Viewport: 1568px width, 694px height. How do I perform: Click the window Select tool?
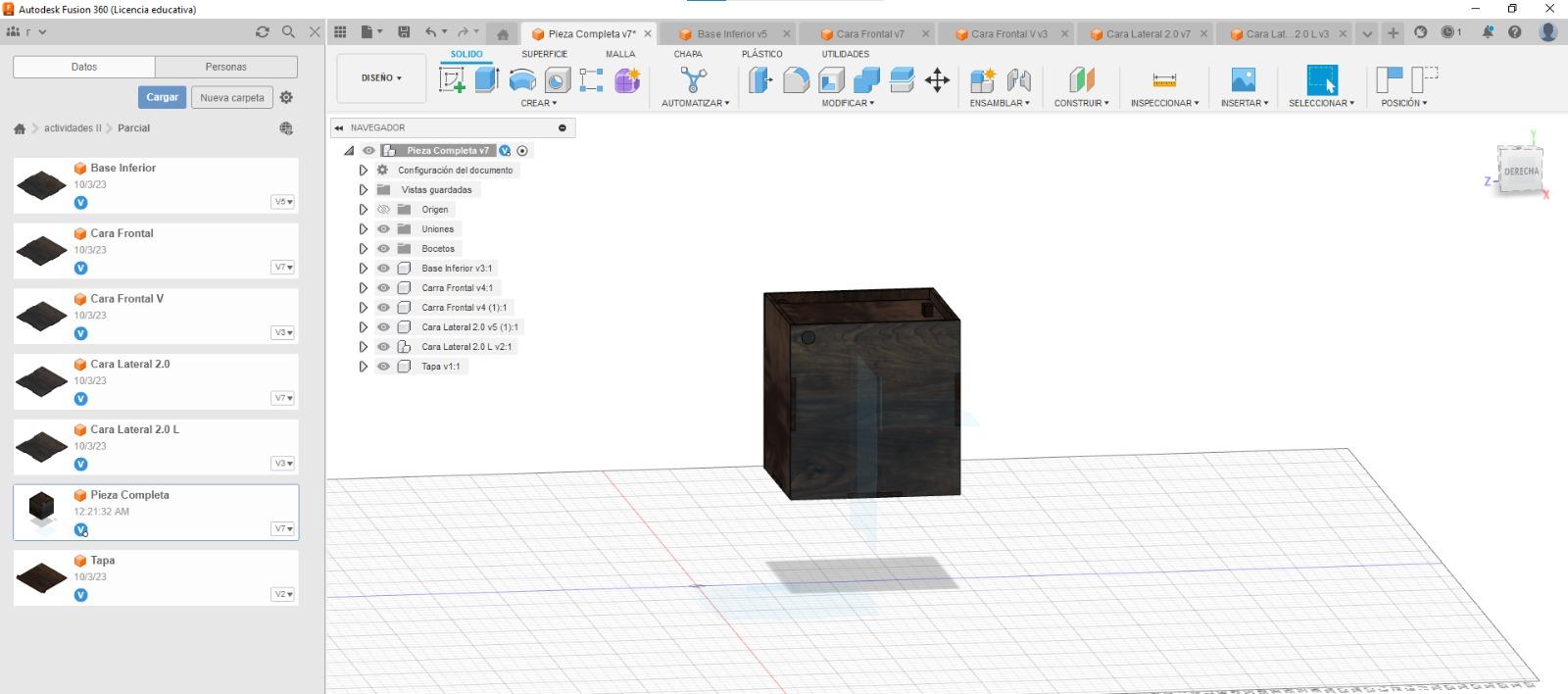click(x=1321, y=80)
